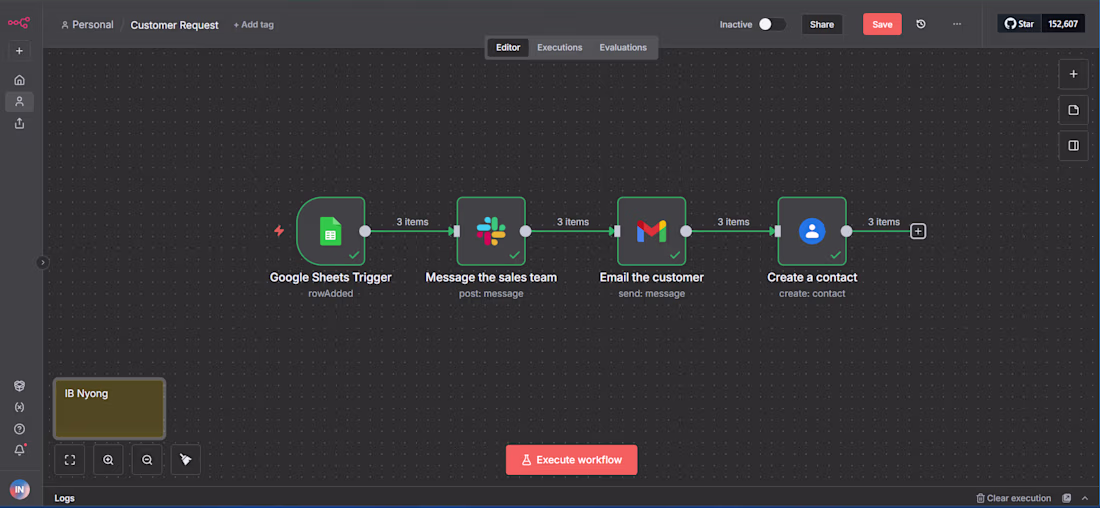The image size is (1100, 508).
Task: Toggle the Inactive workflow switch
Action: pyautogui.click(x=772, y=24)
